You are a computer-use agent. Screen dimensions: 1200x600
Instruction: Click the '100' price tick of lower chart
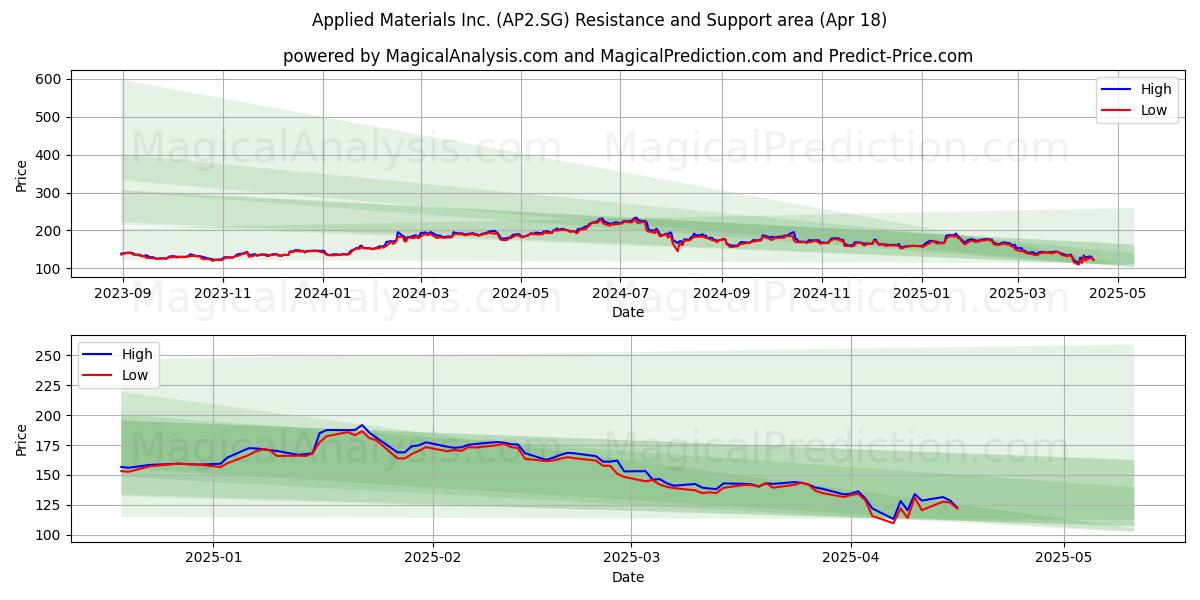pyautogui.click(x=49, y=535)
